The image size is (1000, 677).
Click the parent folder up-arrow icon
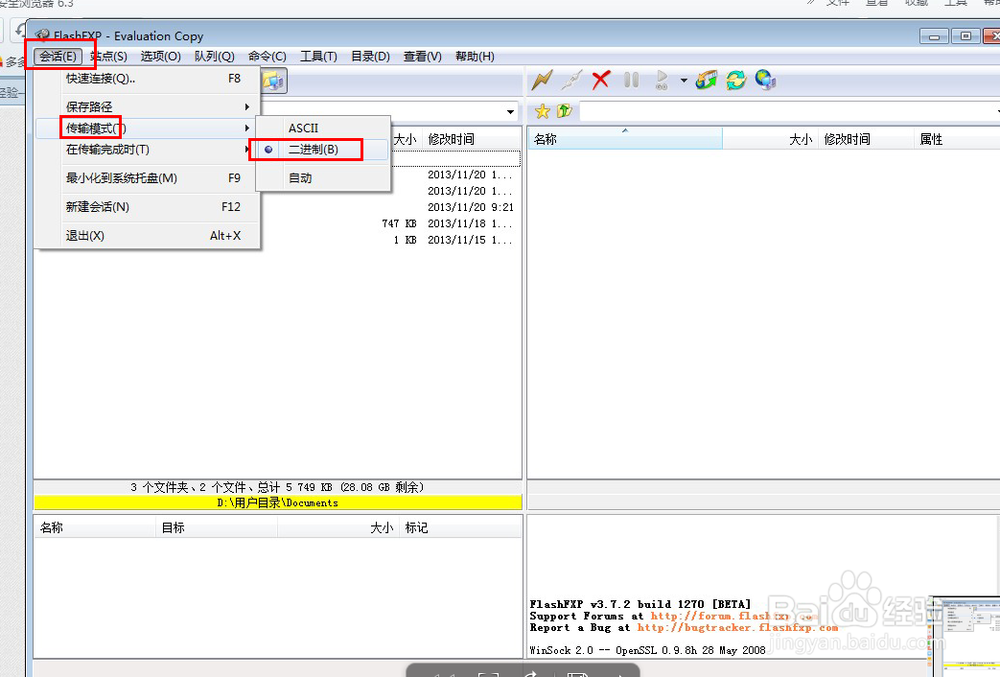point(564,111)
